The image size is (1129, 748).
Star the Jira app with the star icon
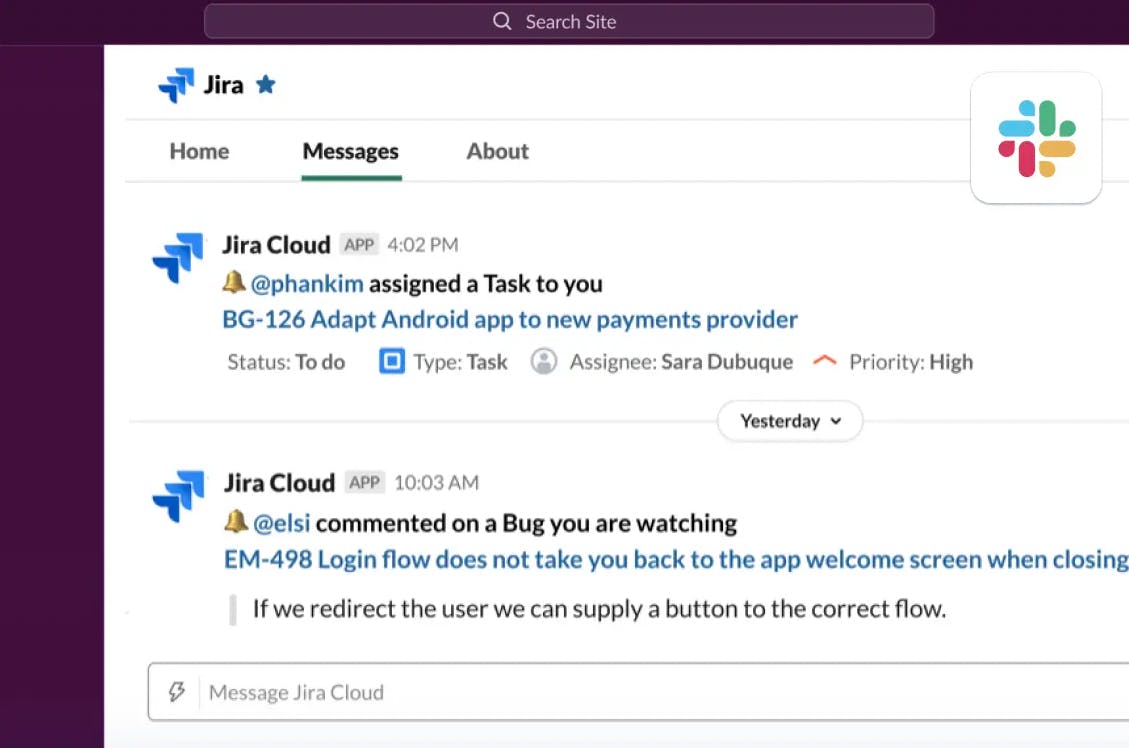265,85
